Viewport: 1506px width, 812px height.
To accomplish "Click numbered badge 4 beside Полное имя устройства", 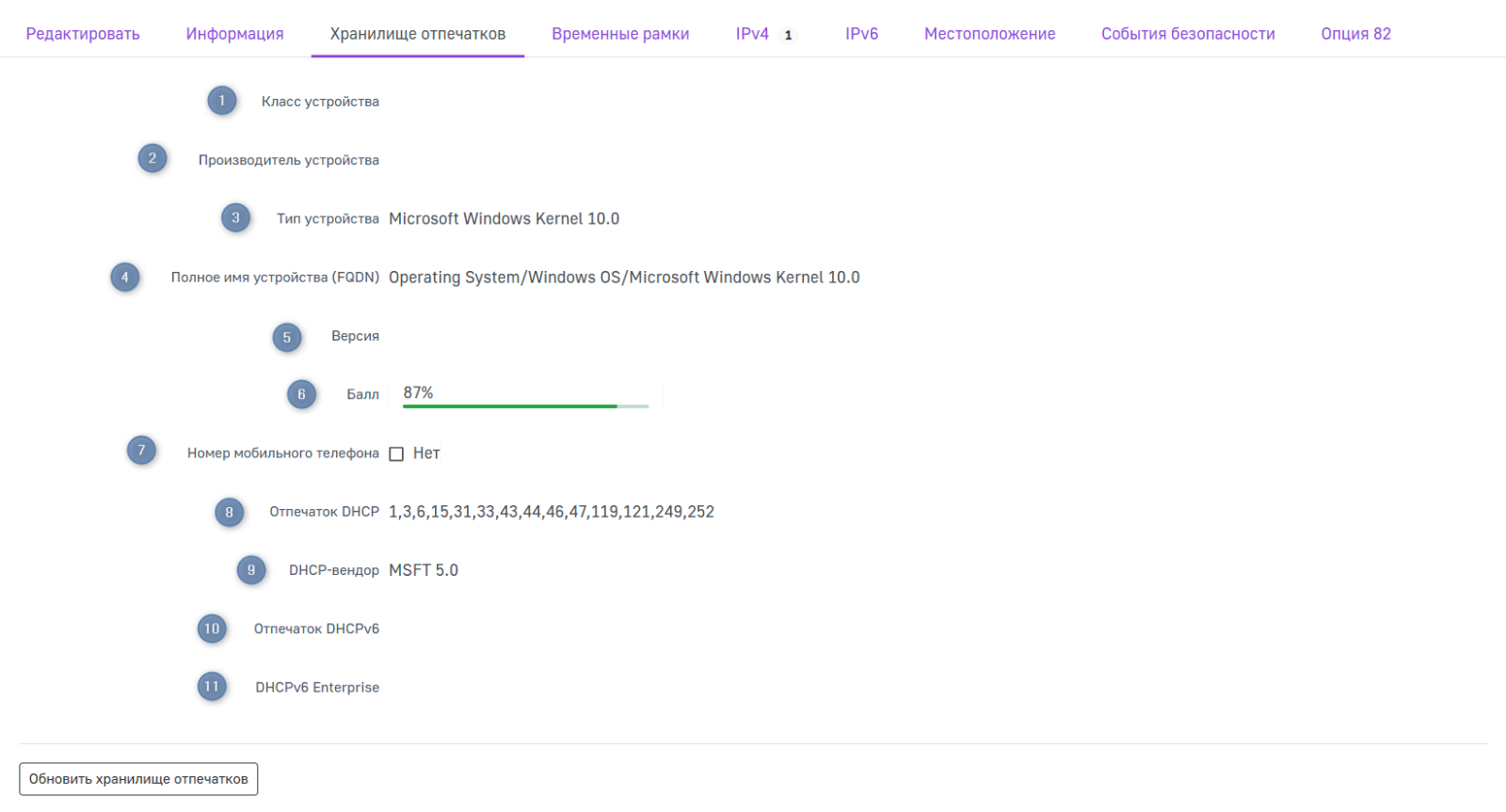I will click(125, 278).
